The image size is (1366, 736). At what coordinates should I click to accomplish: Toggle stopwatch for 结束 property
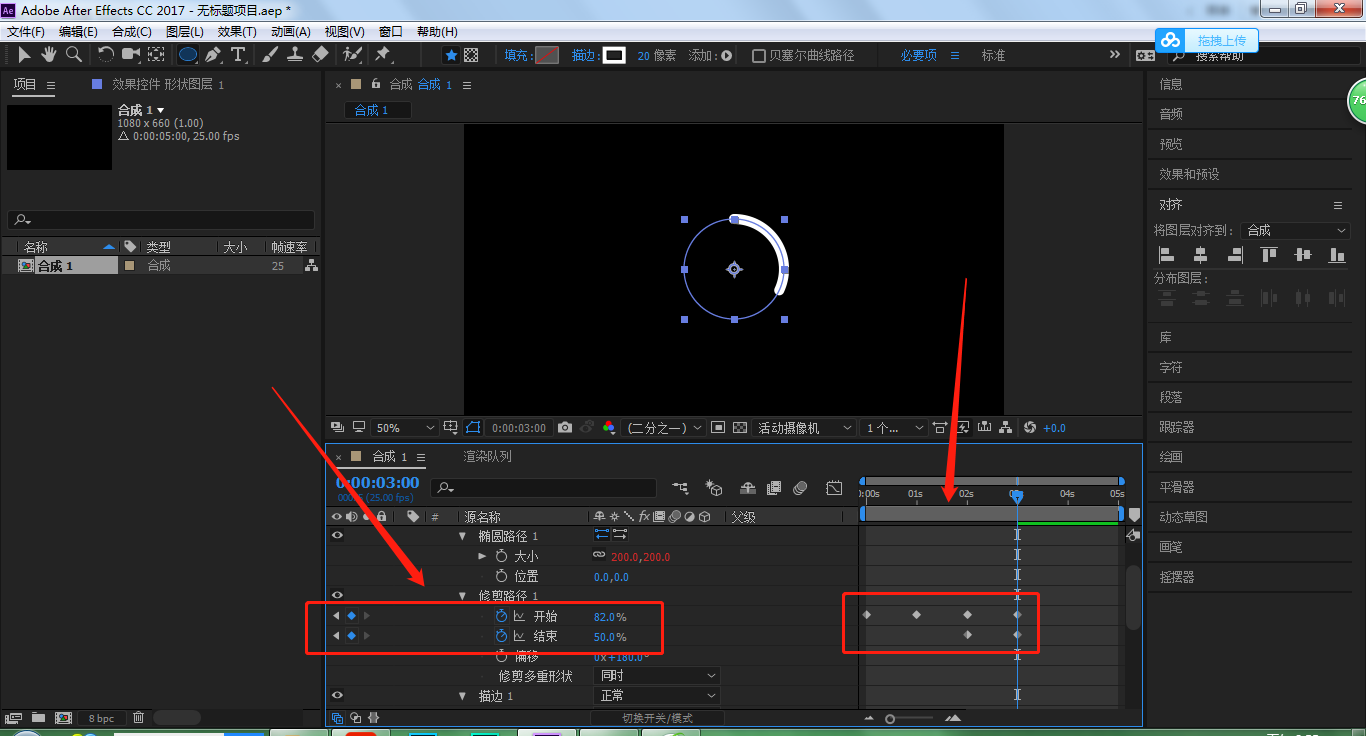[x=502, y=636]
